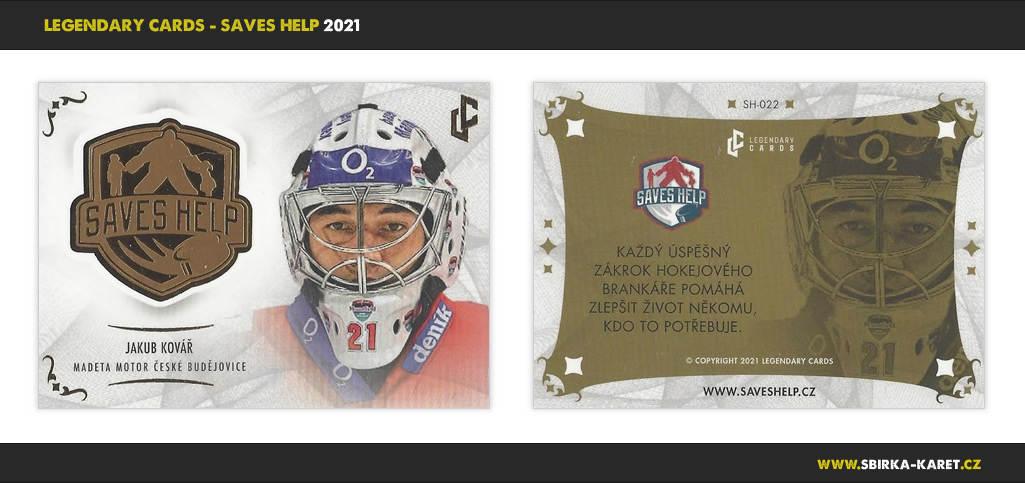The image size is (1025, 483).
Task: Click the bronze Saves Help badge emblem
Action: (x=161, y=208)
